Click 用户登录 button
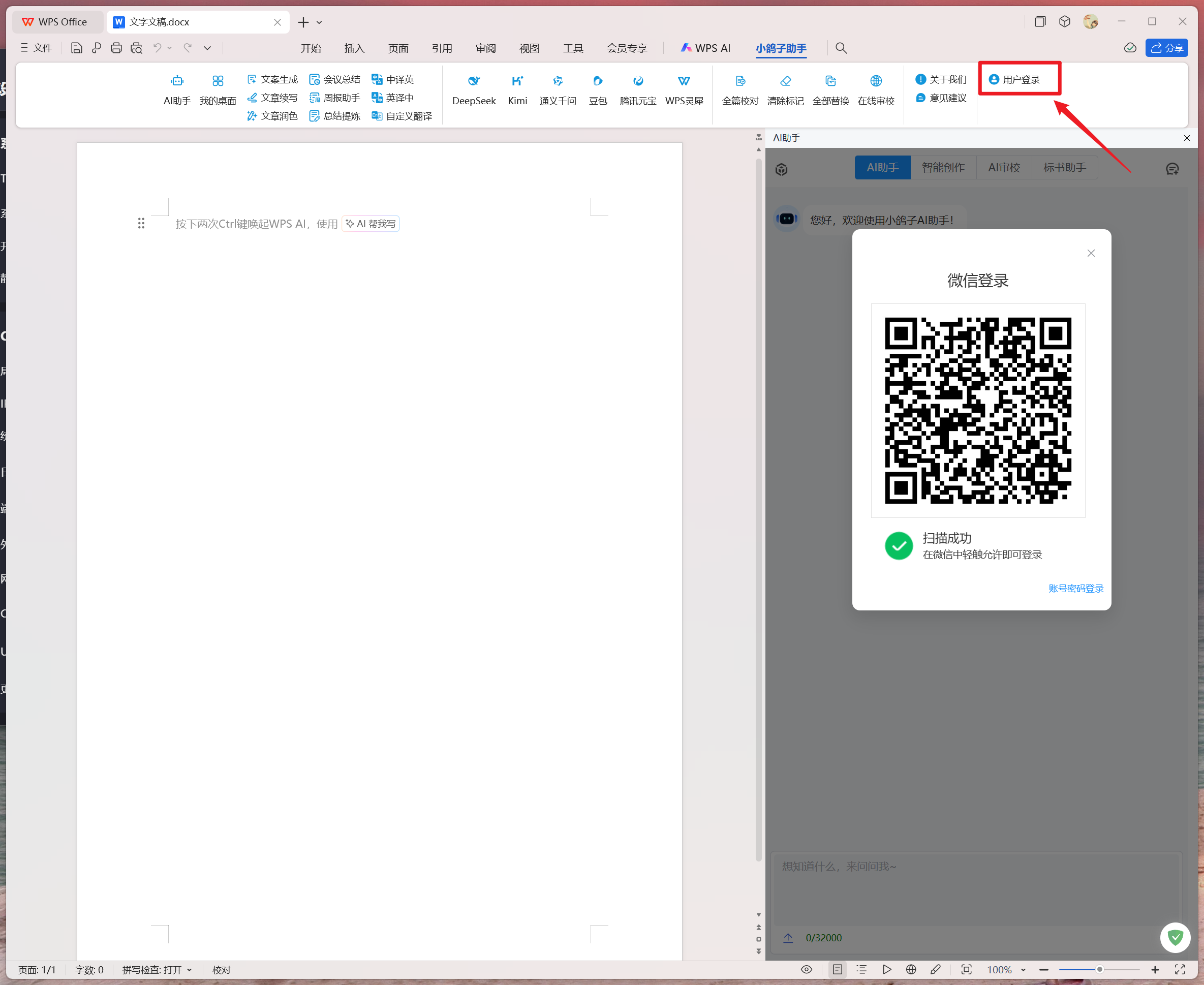Image resolution: width=1204 pixels, height=985 pixels. [1014, 79]
